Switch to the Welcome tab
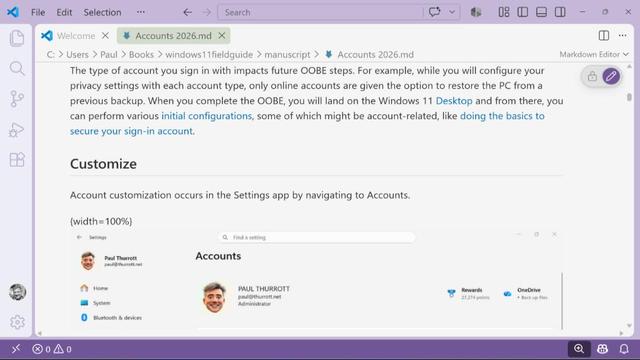The image size is (640, 360). (76, 36)
